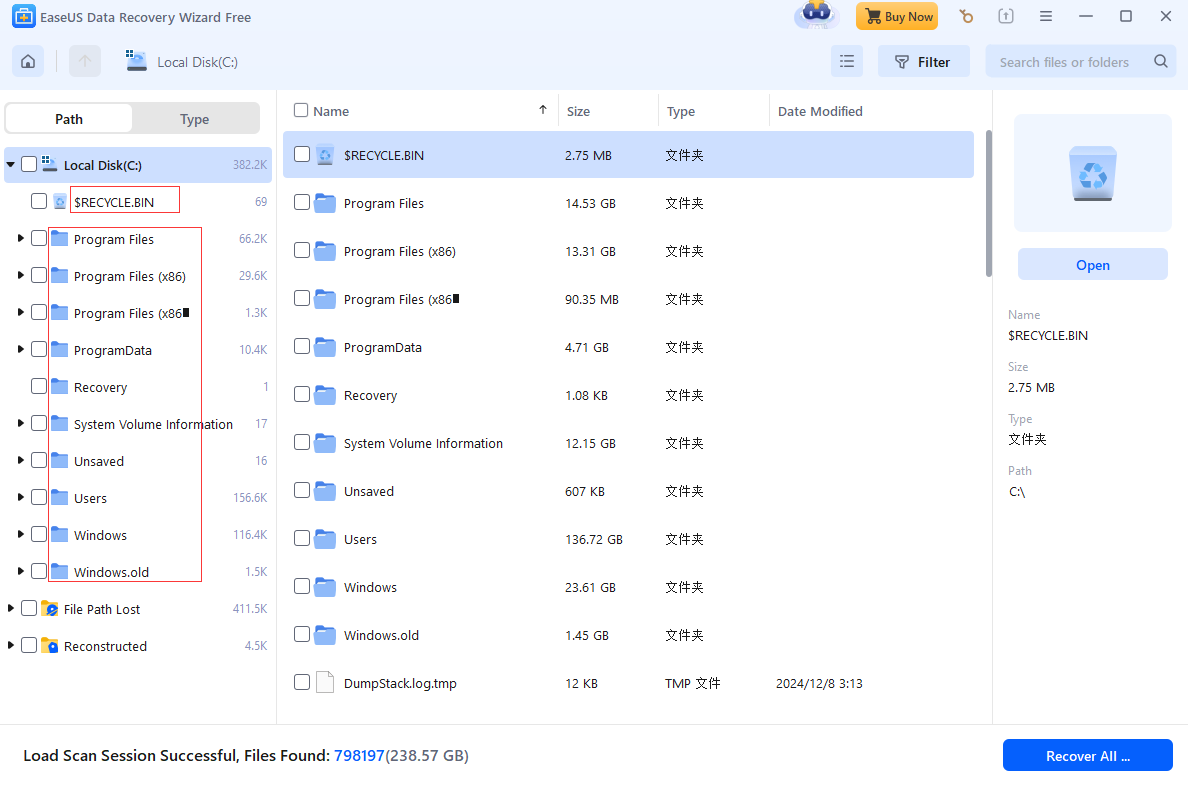1188x792 pixels.
Task: Click the upload arrow icon in title bar
Action: [x=1005, y=16]
